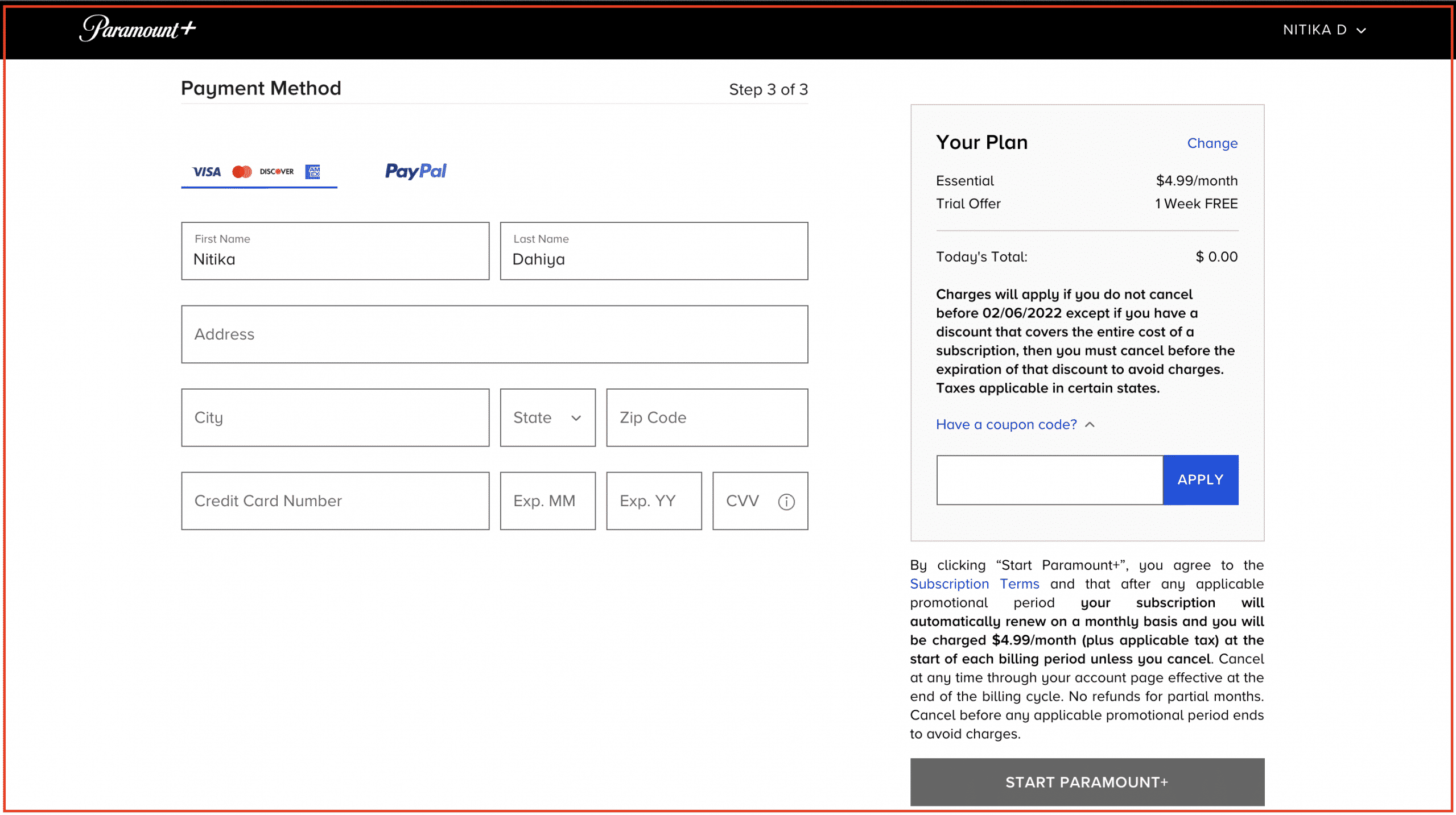Viewport: 1456px width, 815px height.
Task: Click START PARAMOUNT+ button
Action: (1087, 782)
